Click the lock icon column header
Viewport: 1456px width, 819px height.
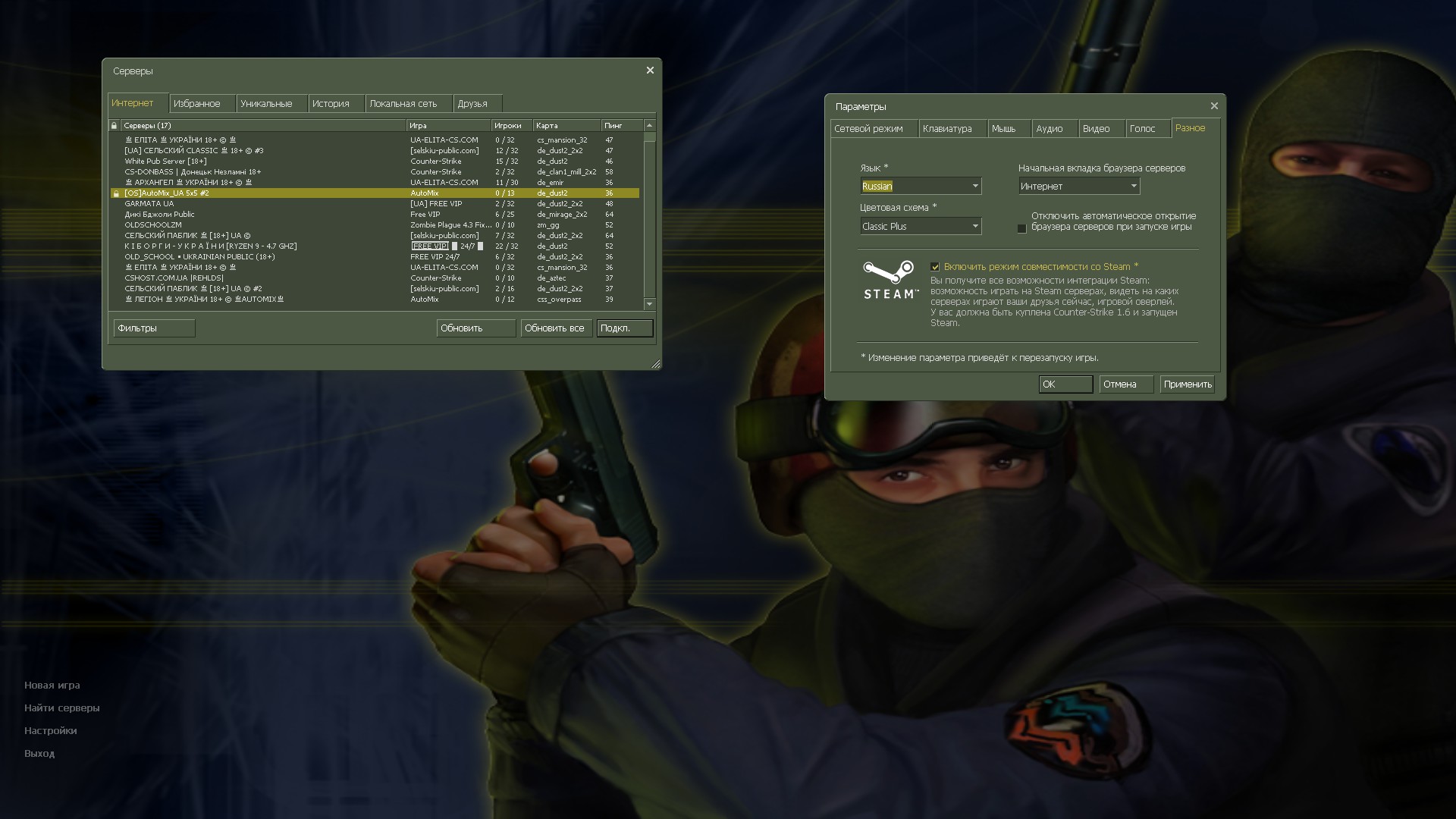[115, 125]
